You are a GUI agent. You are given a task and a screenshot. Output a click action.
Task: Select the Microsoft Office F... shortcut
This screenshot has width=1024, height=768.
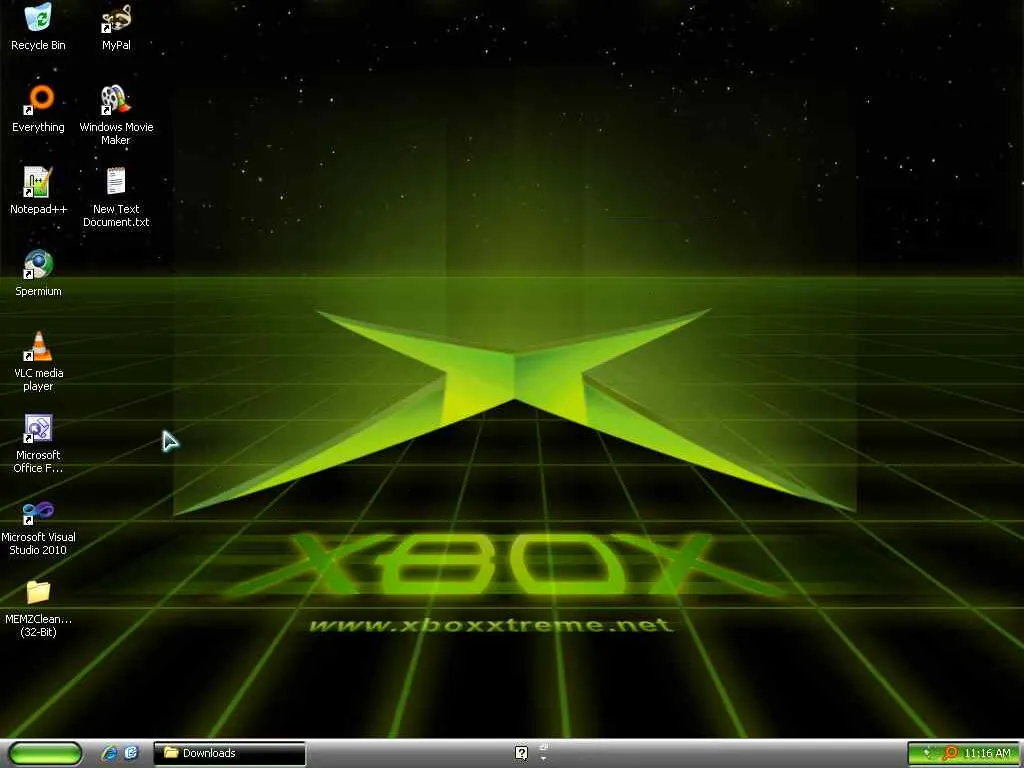point(38,443)
